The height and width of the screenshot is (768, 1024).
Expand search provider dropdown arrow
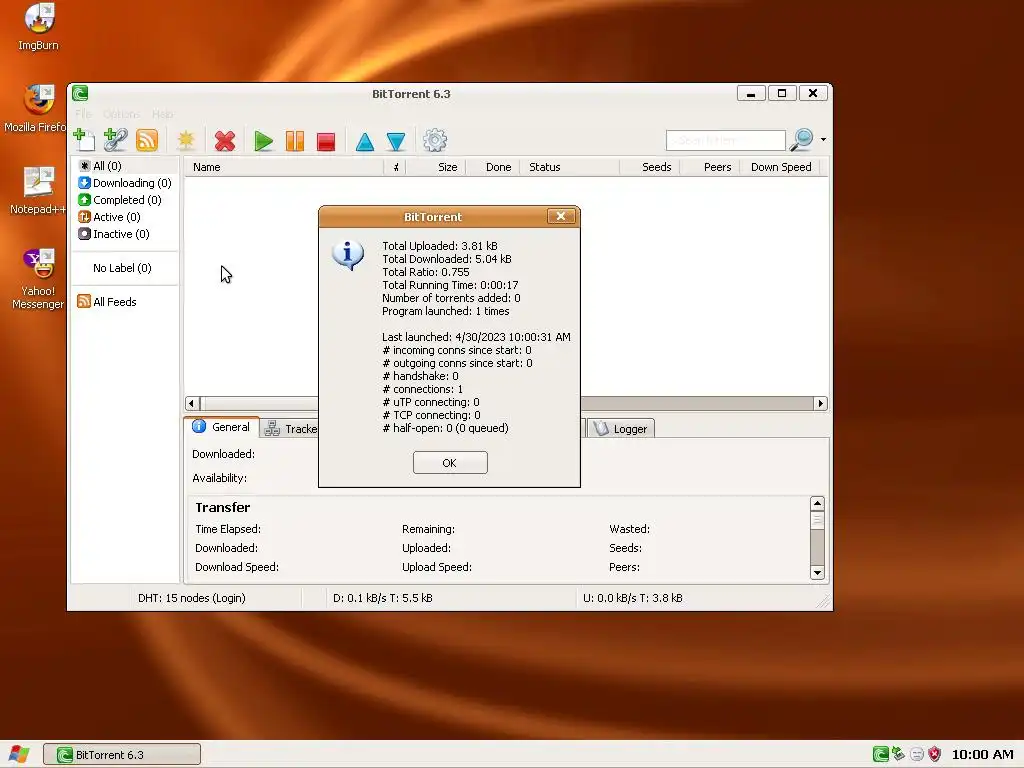pos(824,139)
